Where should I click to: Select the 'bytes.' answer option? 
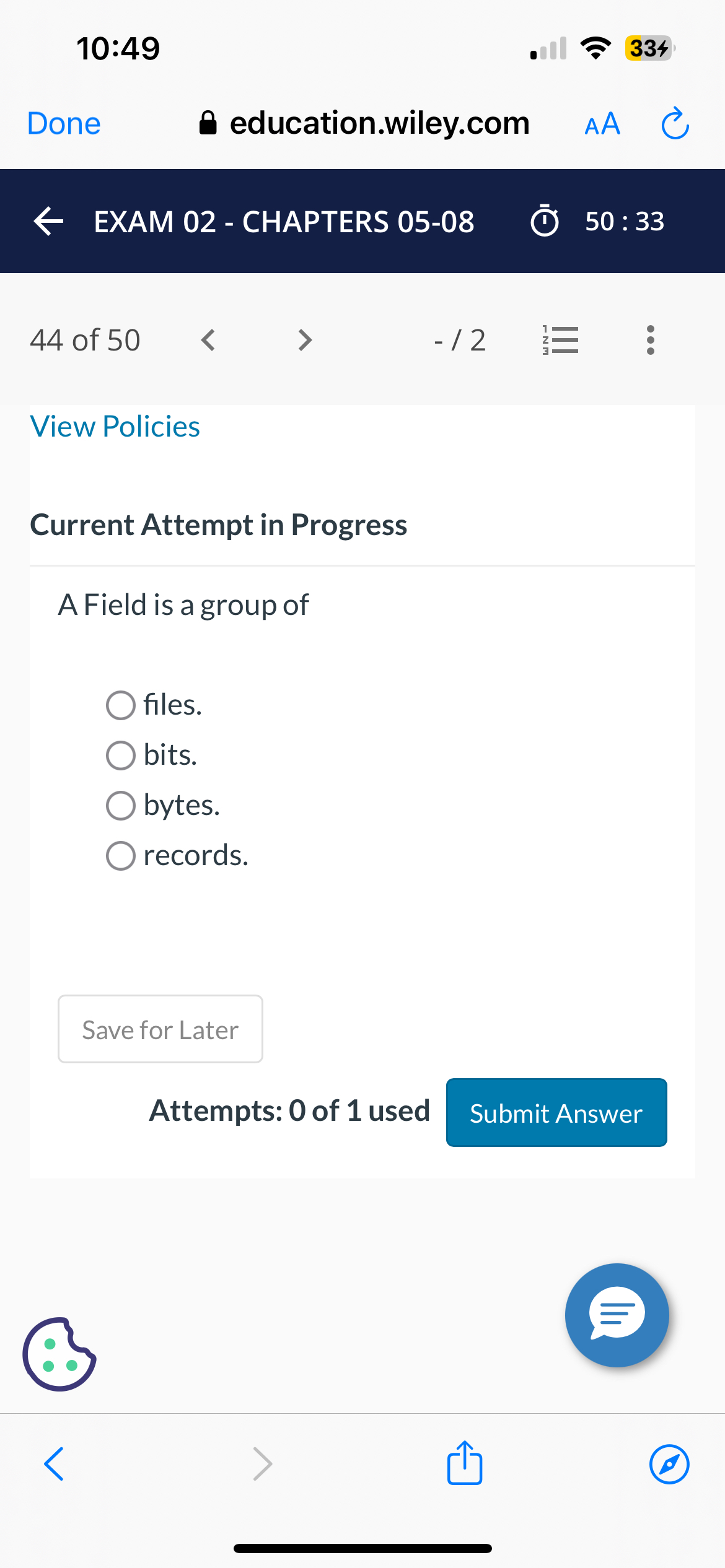(121, 805)
